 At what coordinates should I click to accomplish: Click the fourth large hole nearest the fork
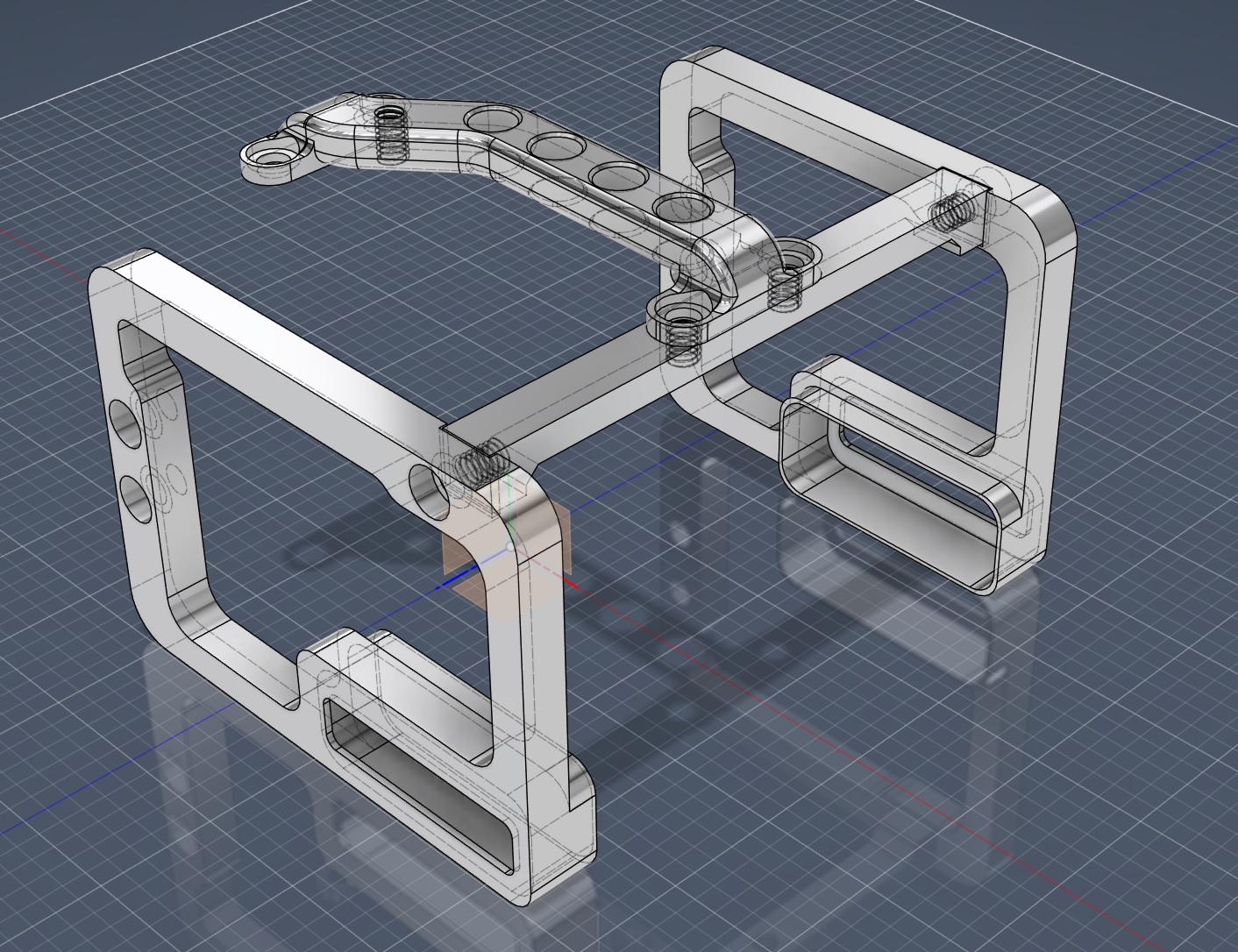(x=679, y=208)
